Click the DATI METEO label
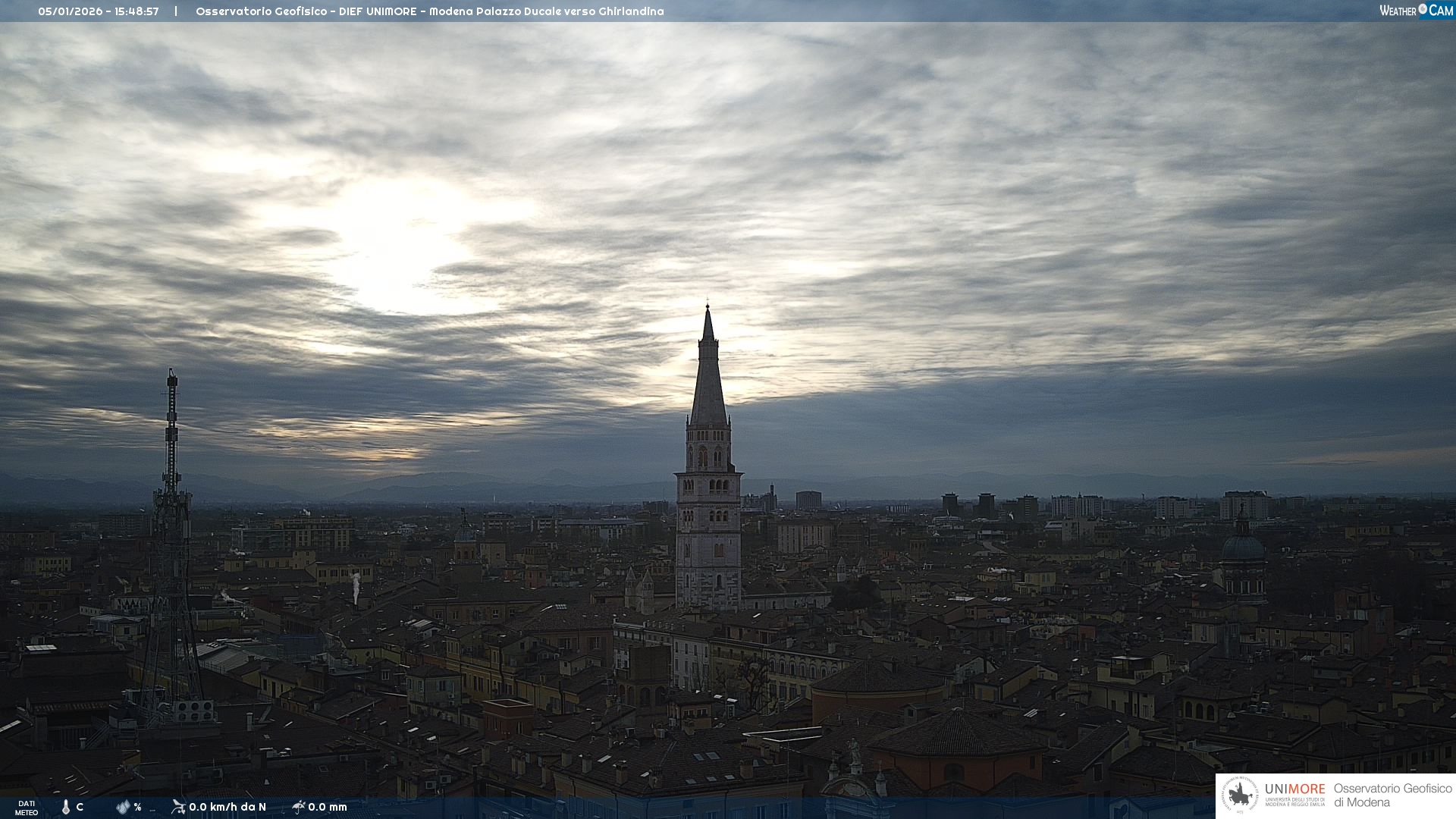The height and width of the screenshot is (819, 1456). 27,808
